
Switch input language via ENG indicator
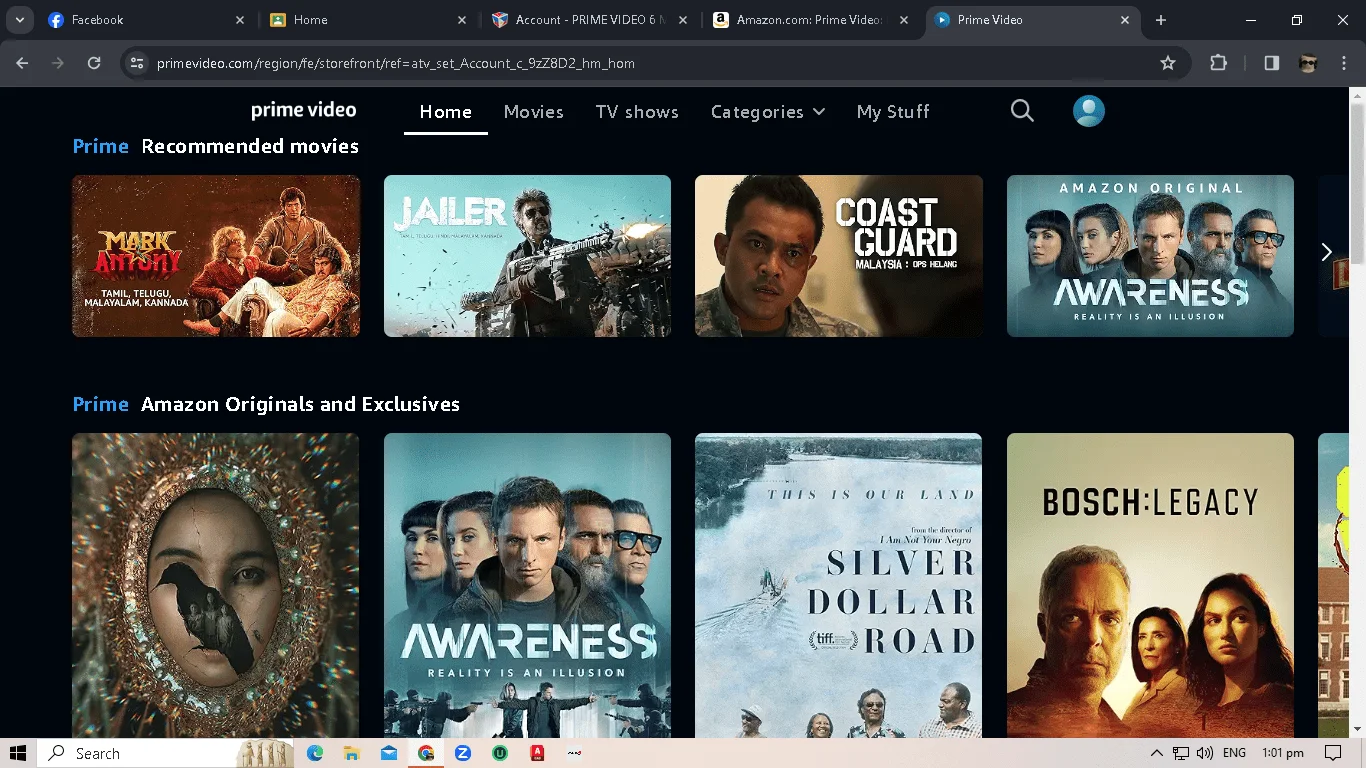tap(1234, 753)
